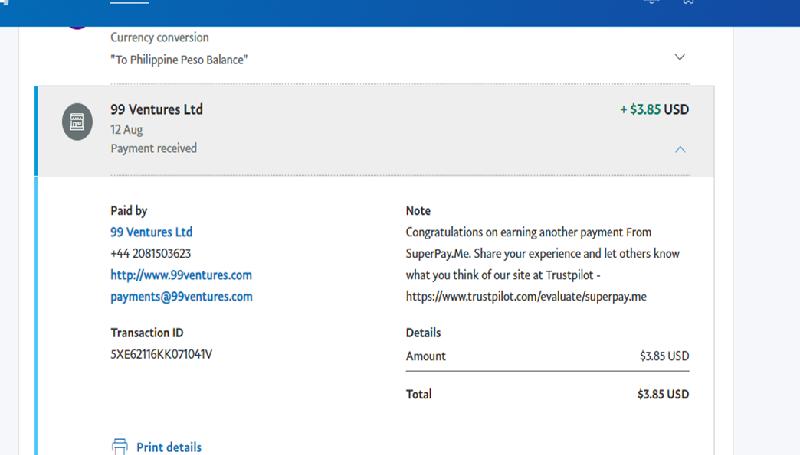Click the 12 Aug date text
Viewport: 800px width, 455px height.
pyautogui.click(x=127, y=130)
